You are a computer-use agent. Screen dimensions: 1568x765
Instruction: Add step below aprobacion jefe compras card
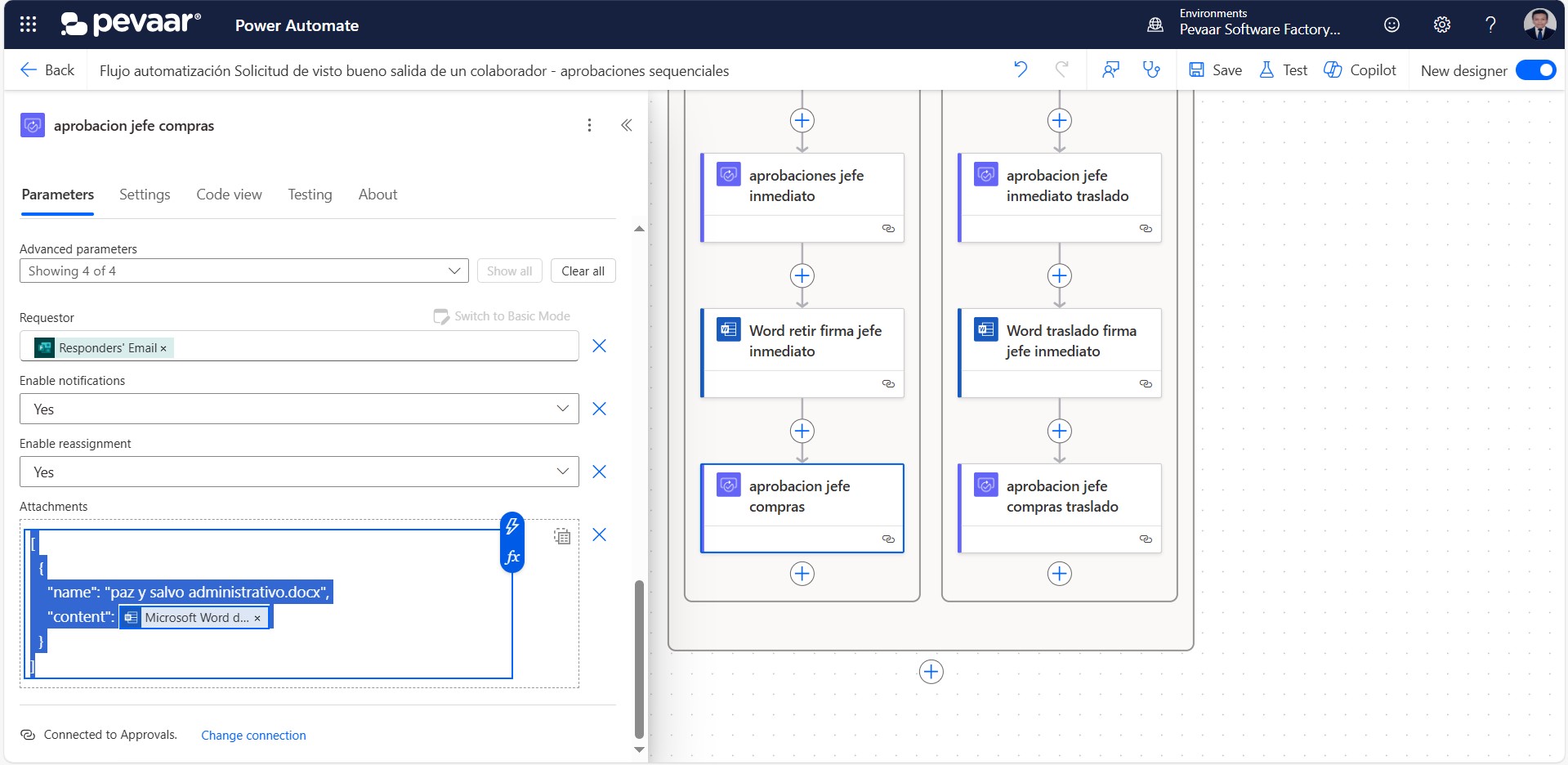[802, 574]
